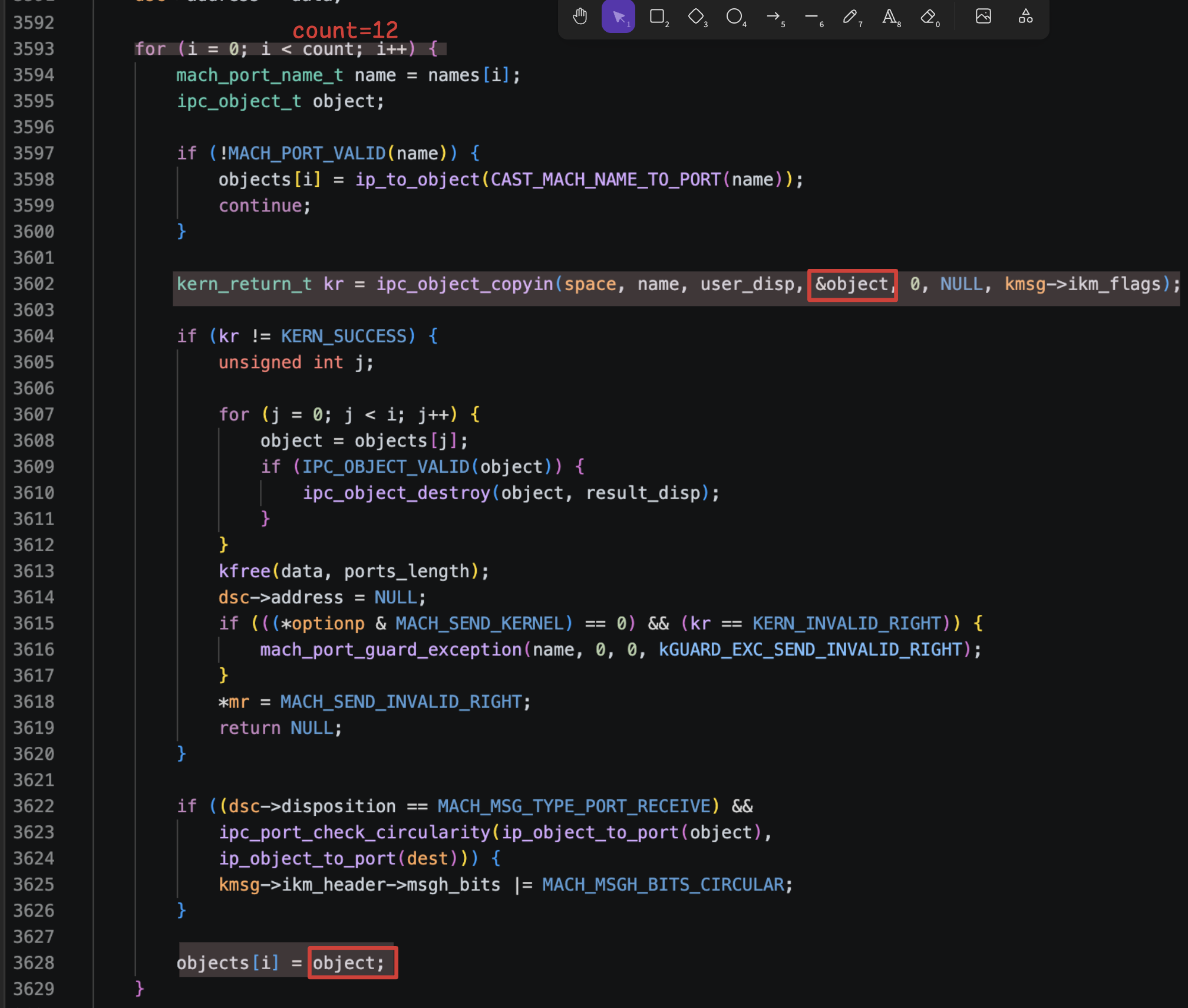1188x1008 pixels.
Task: Click CAST_MACH_NAME_TO_PORT macro
Action: [606, 179]
